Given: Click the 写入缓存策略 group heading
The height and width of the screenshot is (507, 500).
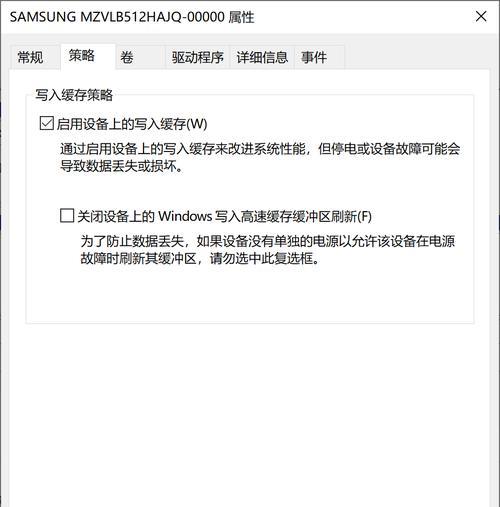Looking at the screenshot, I should click(74, 95).
